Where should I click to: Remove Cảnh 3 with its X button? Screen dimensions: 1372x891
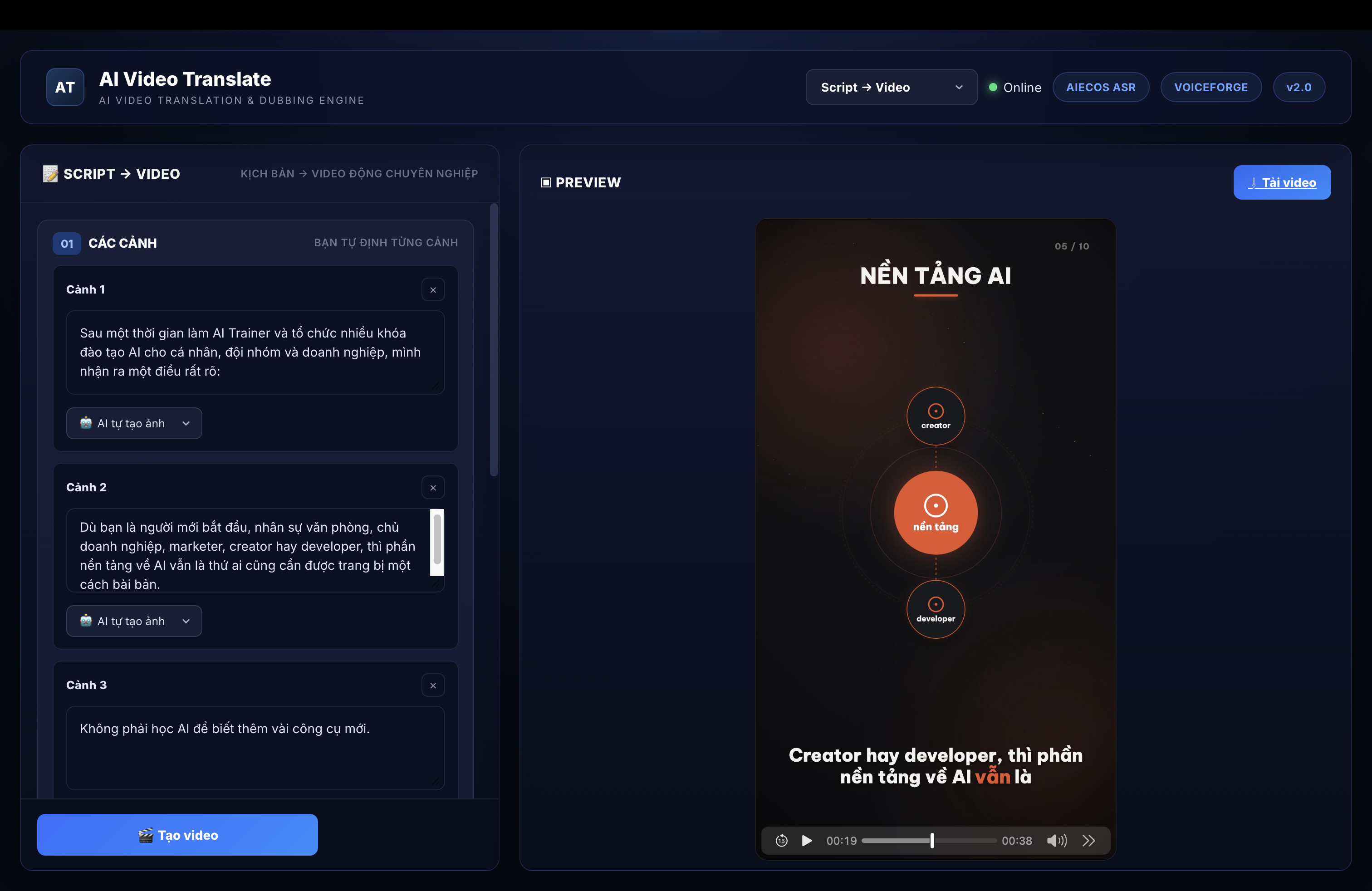click(x=433, y=685)
